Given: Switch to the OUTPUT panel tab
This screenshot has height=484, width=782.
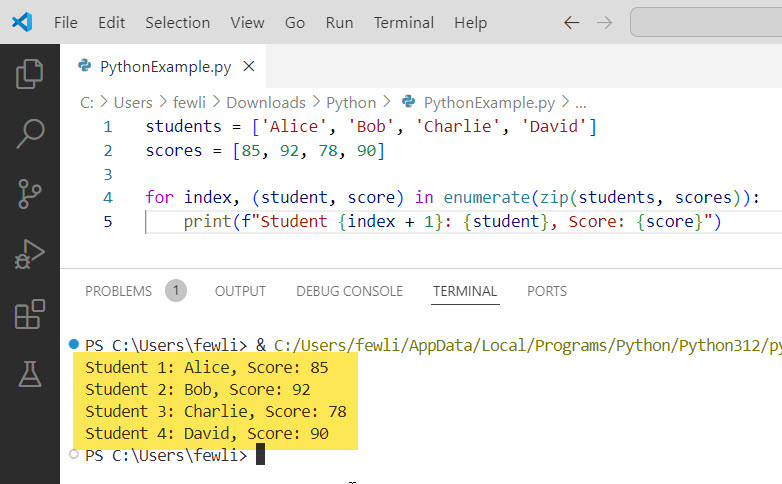Looking at the screenshot, I should pyautogui.click(x=240, y=291).
